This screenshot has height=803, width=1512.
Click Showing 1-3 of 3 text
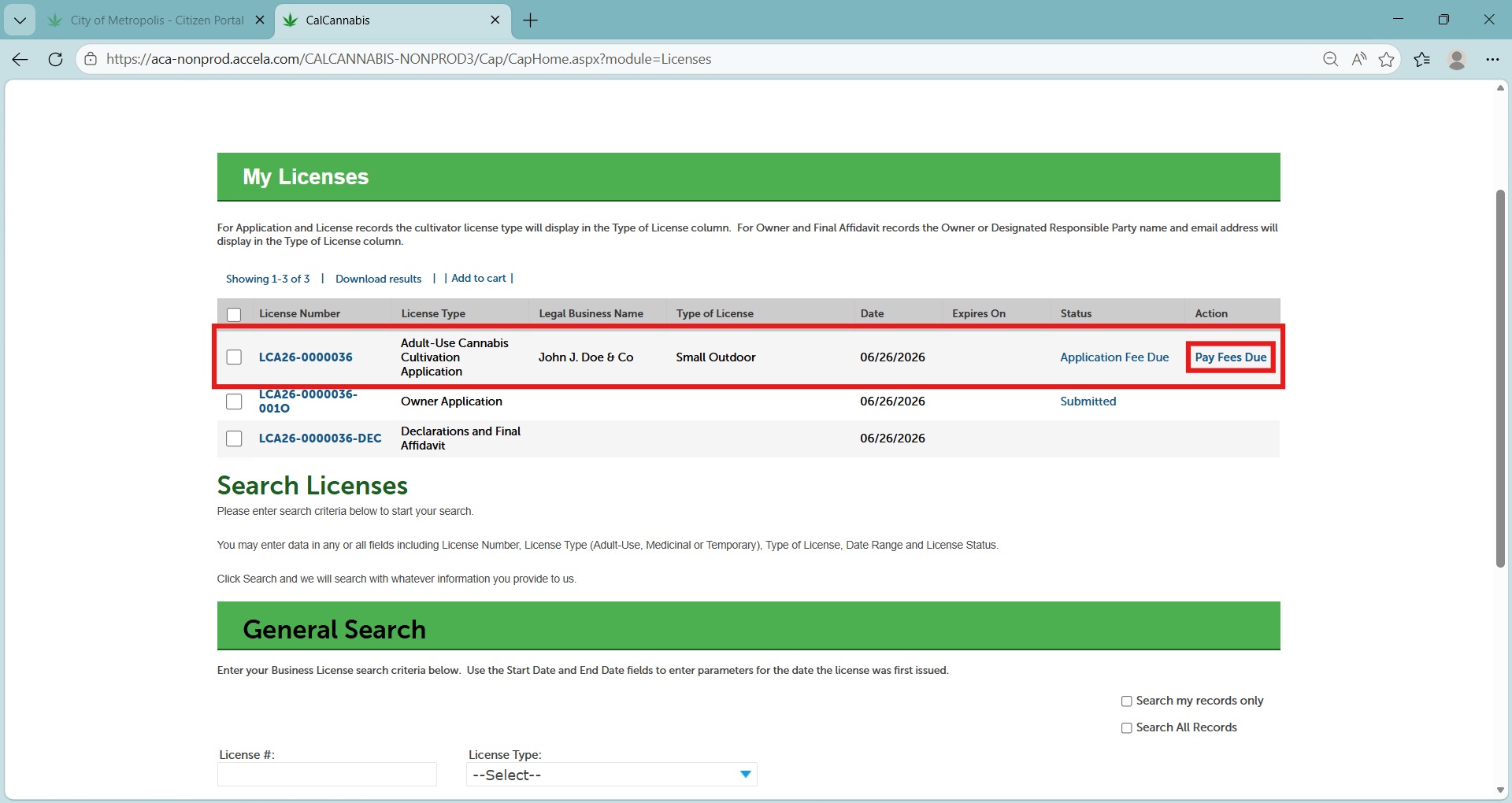(x=268, y=279)
